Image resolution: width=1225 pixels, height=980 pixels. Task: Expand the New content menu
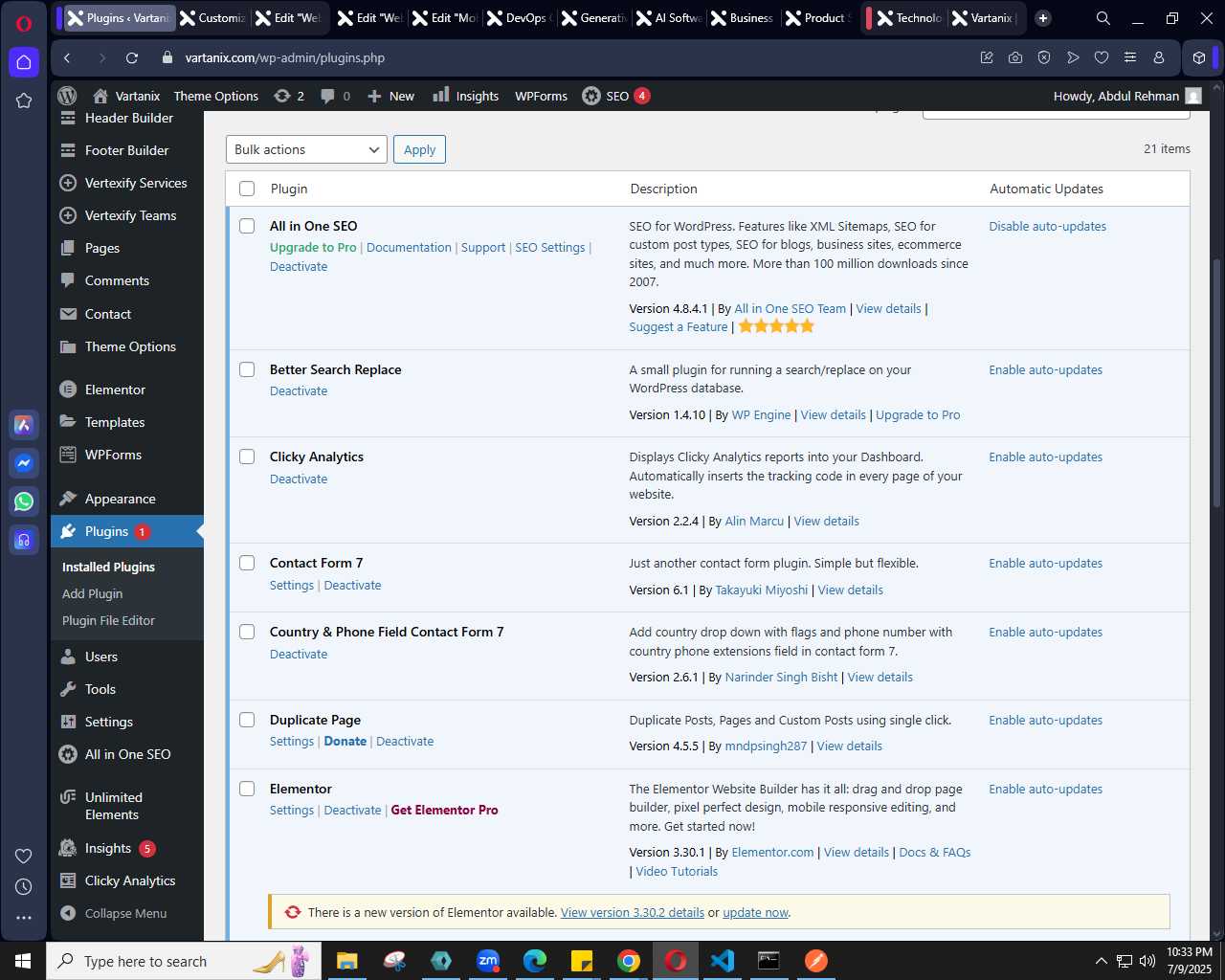pos(390,96)
